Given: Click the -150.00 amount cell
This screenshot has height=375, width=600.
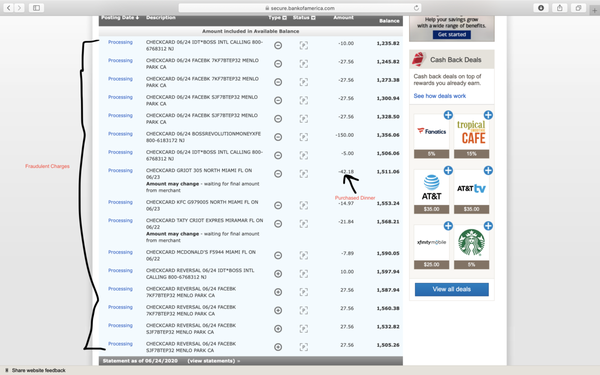Looking at the screenshot, I should coord(345,135).
